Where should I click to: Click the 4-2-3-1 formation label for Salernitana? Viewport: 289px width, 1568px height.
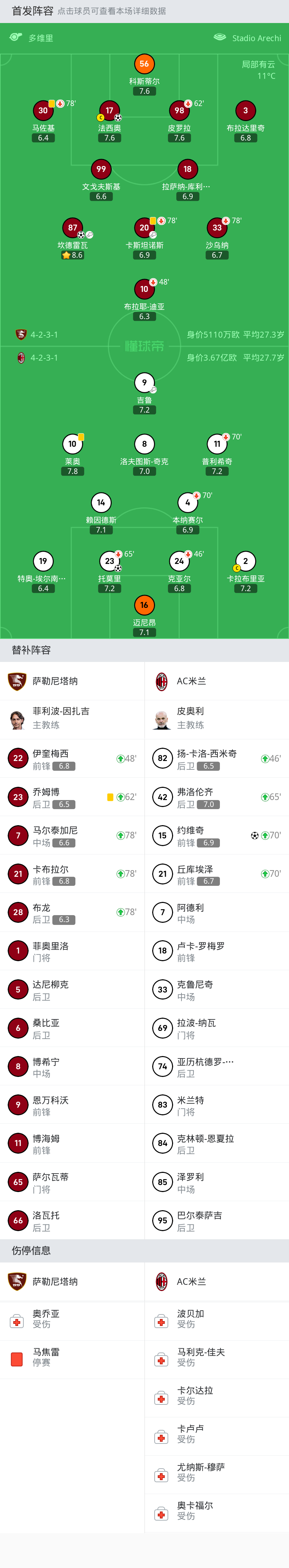[44, 335]
